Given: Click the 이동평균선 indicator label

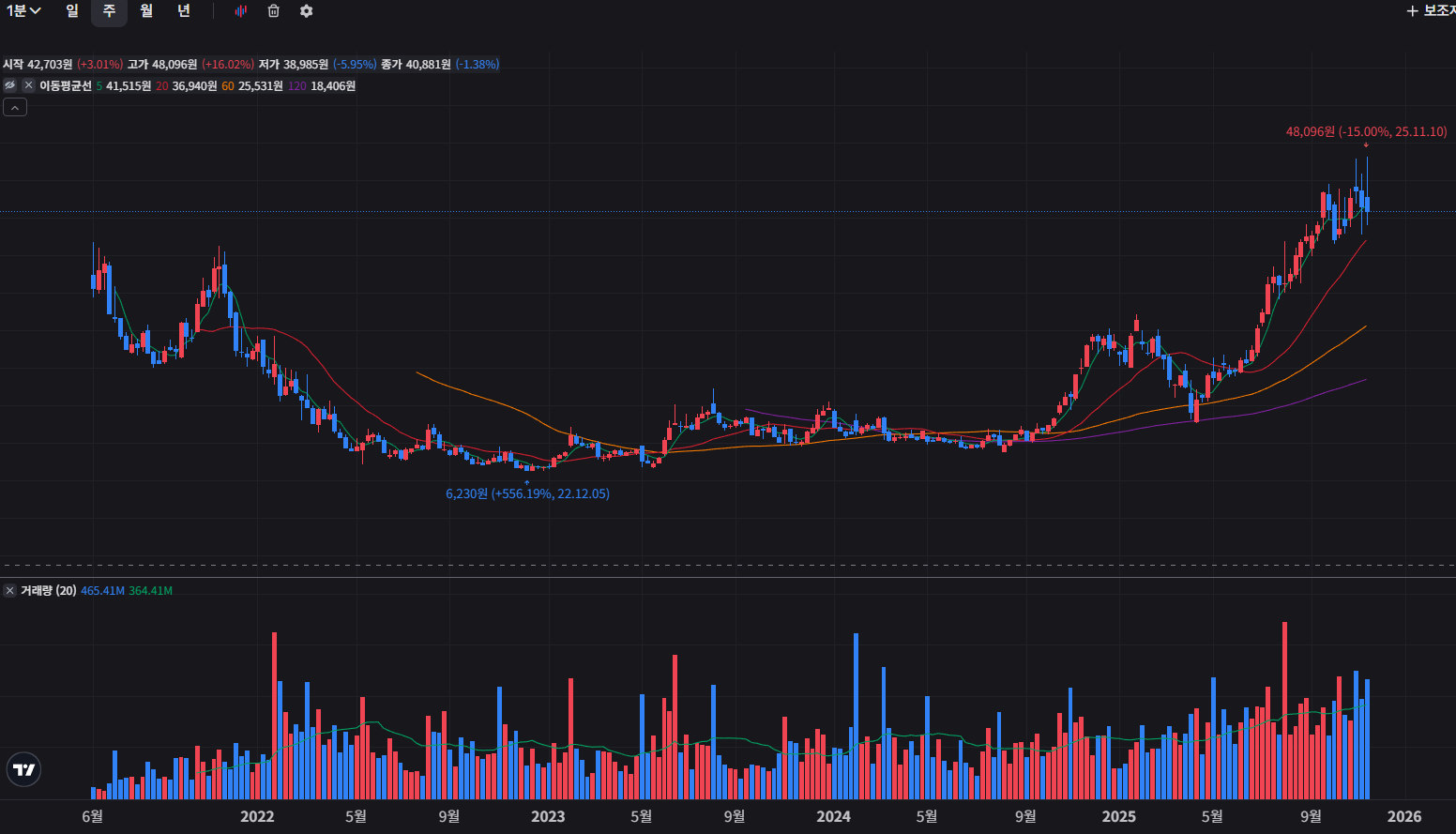Looking at the screenshot, I should click(x=66, y=85).
